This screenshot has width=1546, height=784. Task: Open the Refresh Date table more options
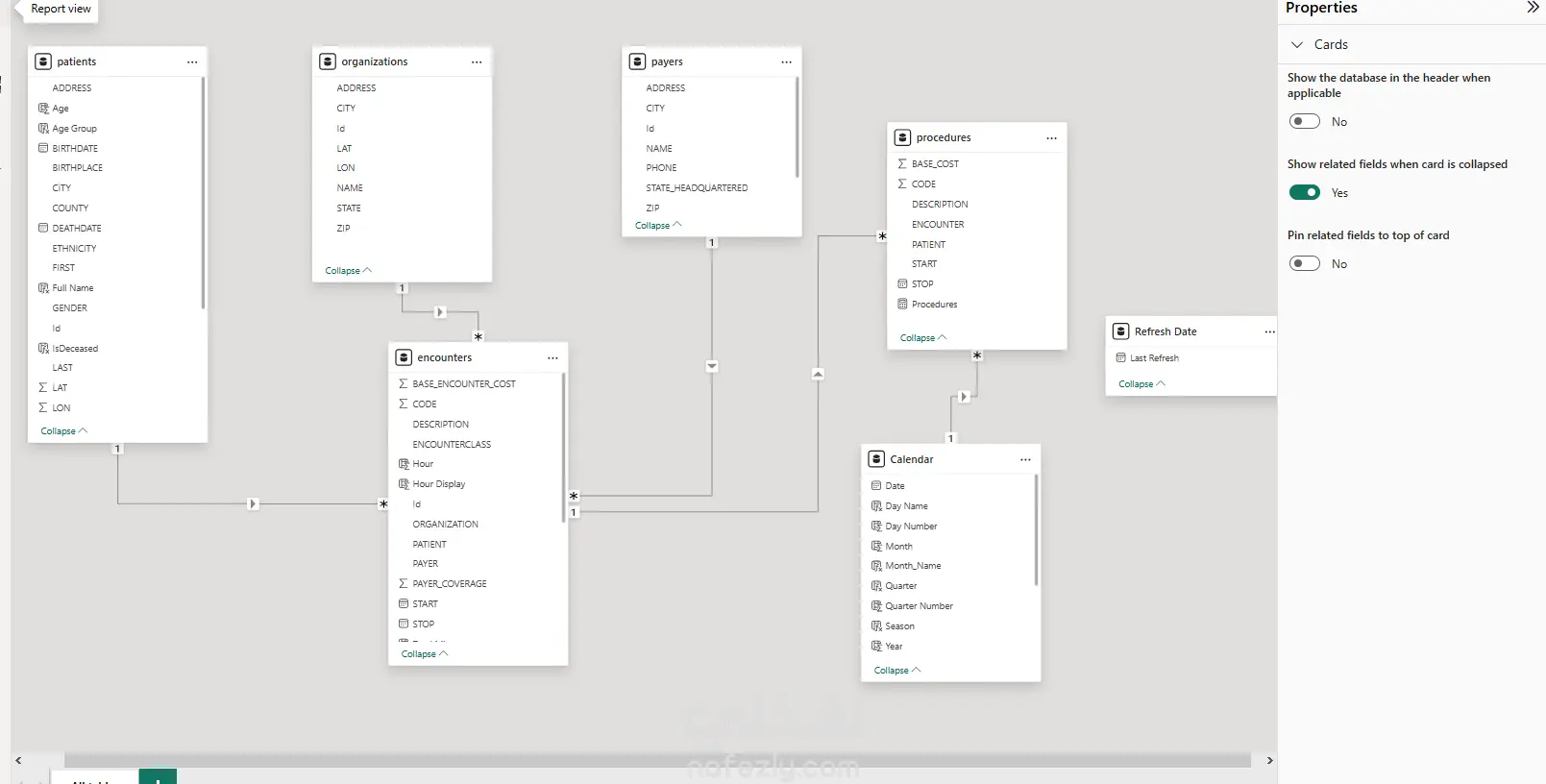tap(1270, 331)
